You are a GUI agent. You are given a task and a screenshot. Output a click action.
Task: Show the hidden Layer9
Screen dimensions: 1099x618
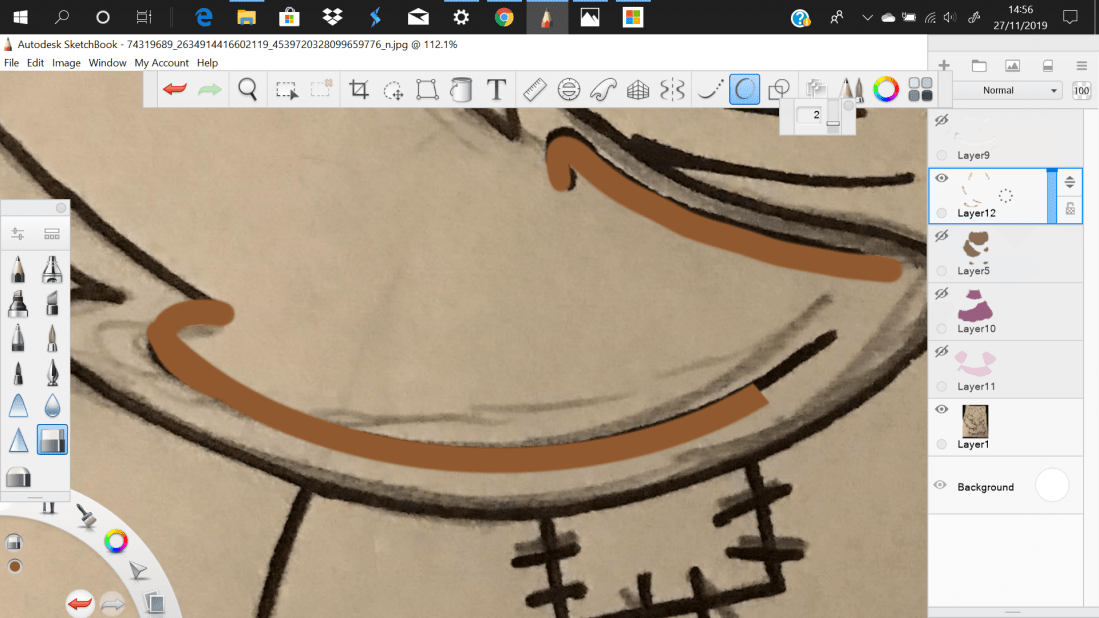click(940, 120)
